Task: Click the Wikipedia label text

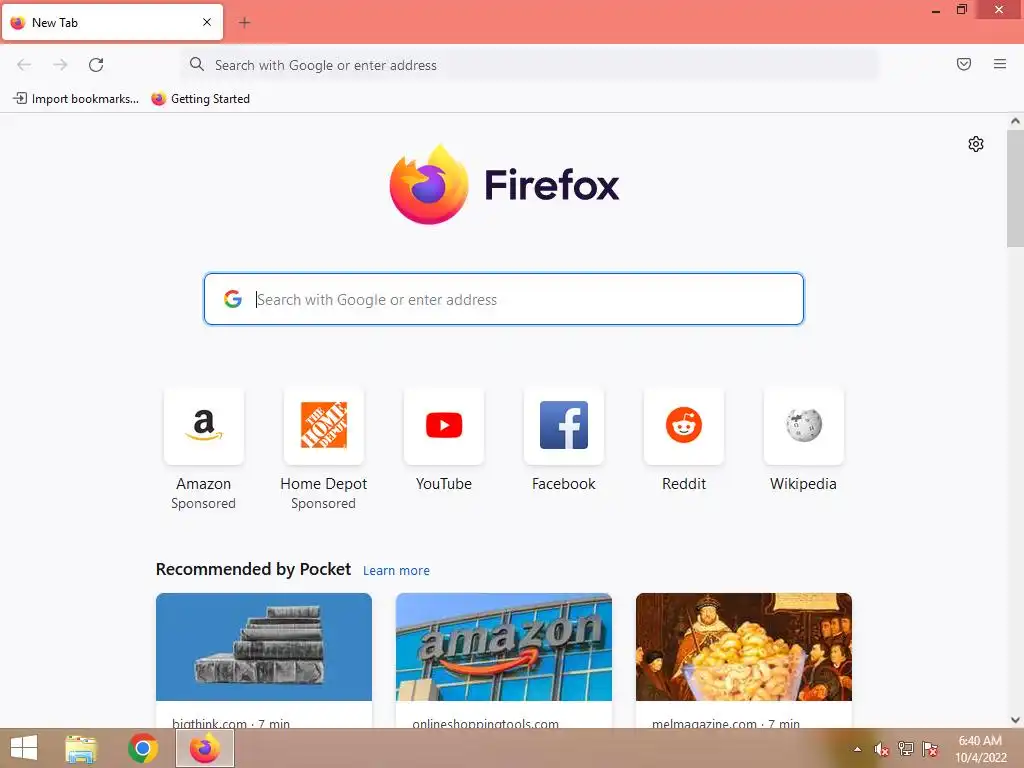Action: [803, 484]
